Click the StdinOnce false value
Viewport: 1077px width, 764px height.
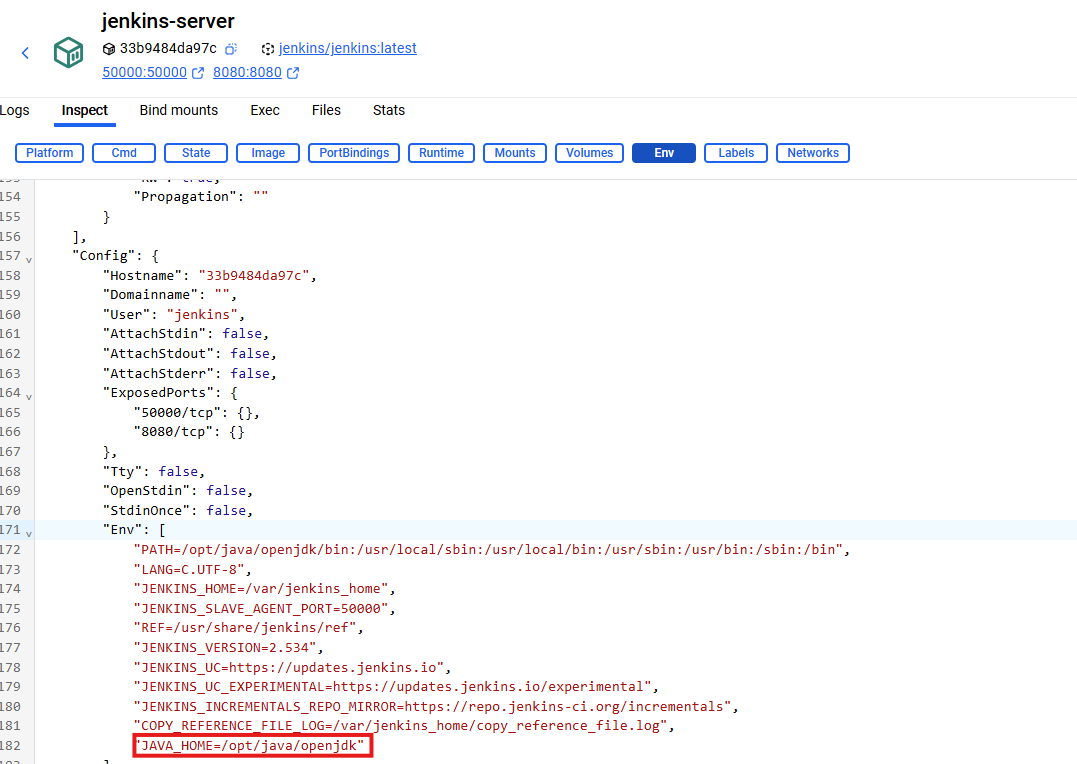(x=226, y=511)
